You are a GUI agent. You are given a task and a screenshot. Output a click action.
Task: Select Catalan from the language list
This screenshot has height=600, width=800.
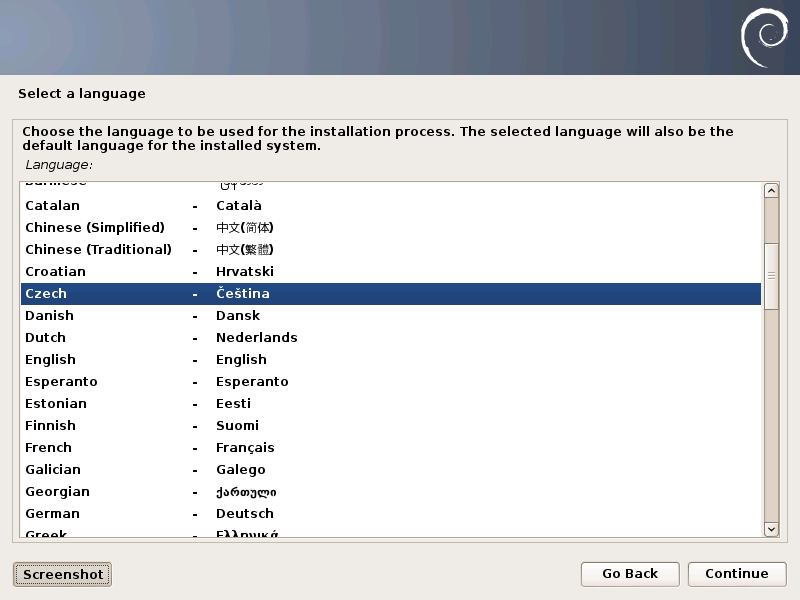click(391, 206)
